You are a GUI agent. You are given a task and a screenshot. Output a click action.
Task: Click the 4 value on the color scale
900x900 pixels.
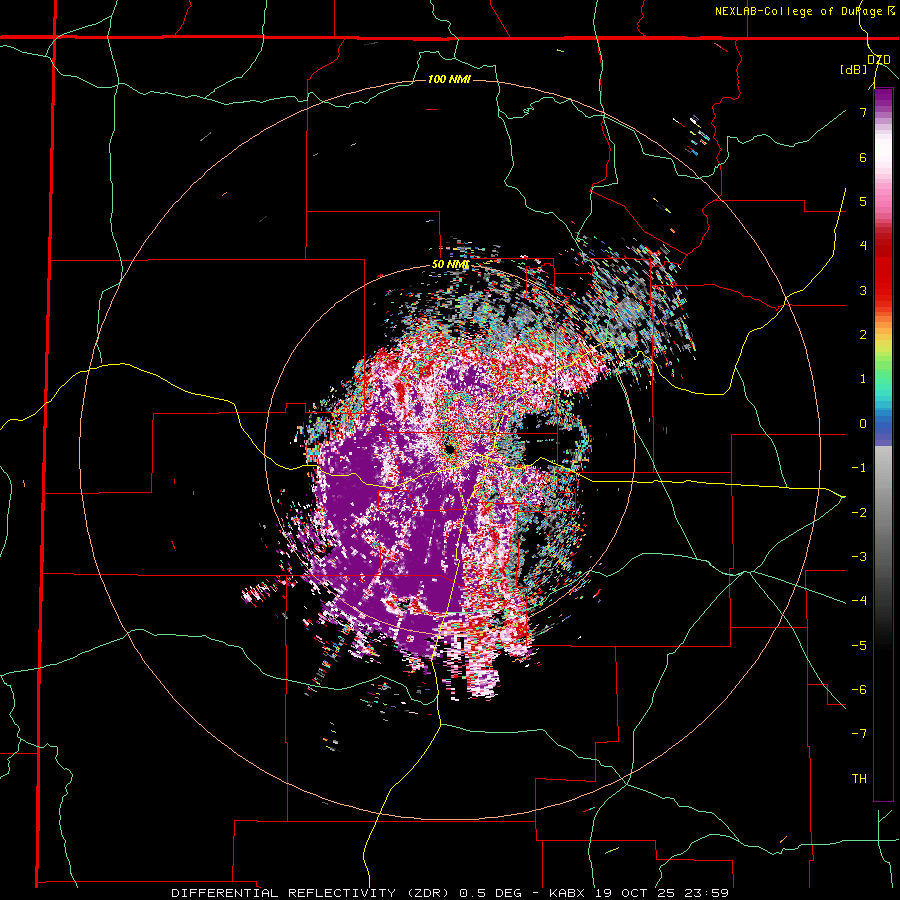[x=863, y=246]
